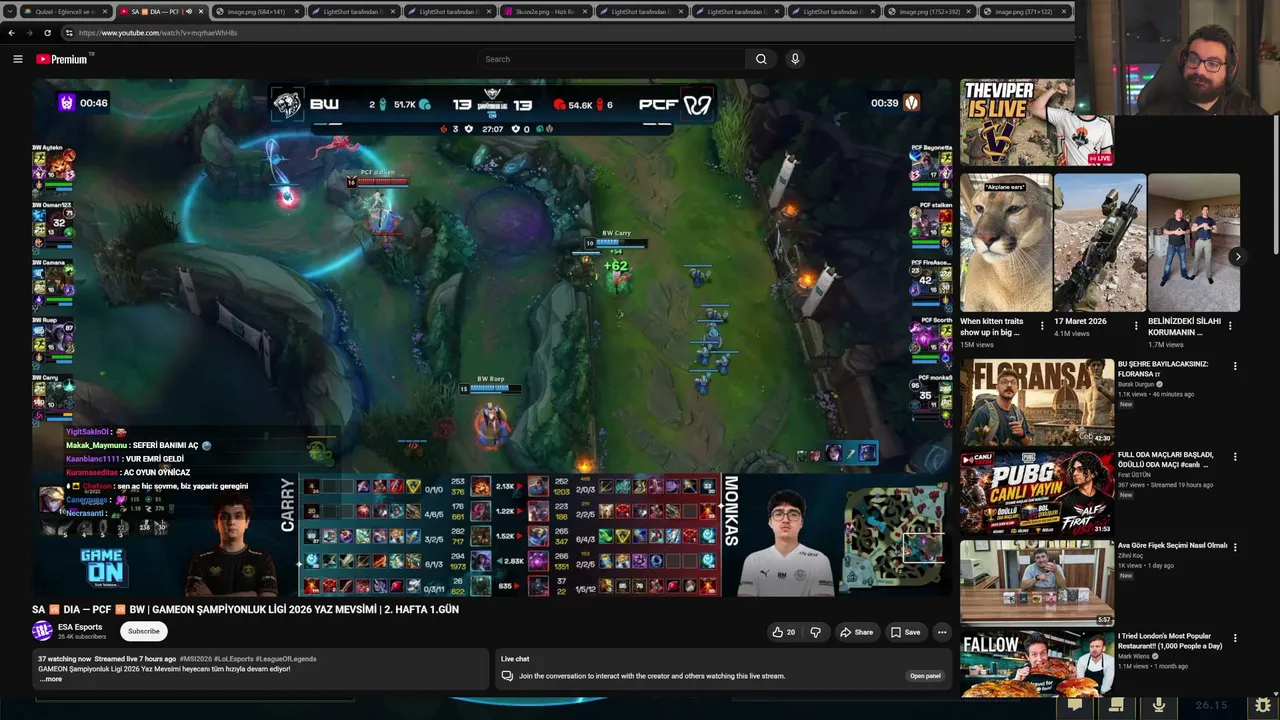
Task: Open the PUBG Canlı Yayın thumbnail
Action: pos(1037,493)
